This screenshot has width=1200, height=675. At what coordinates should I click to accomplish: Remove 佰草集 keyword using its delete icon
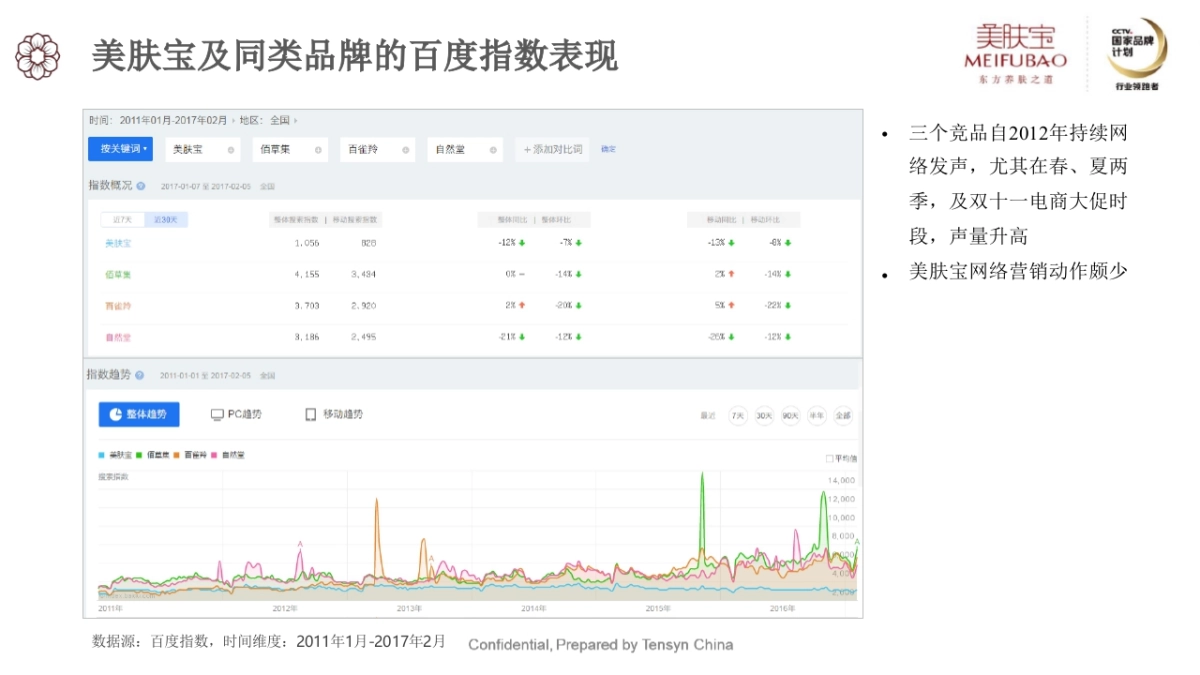(318, 150)
